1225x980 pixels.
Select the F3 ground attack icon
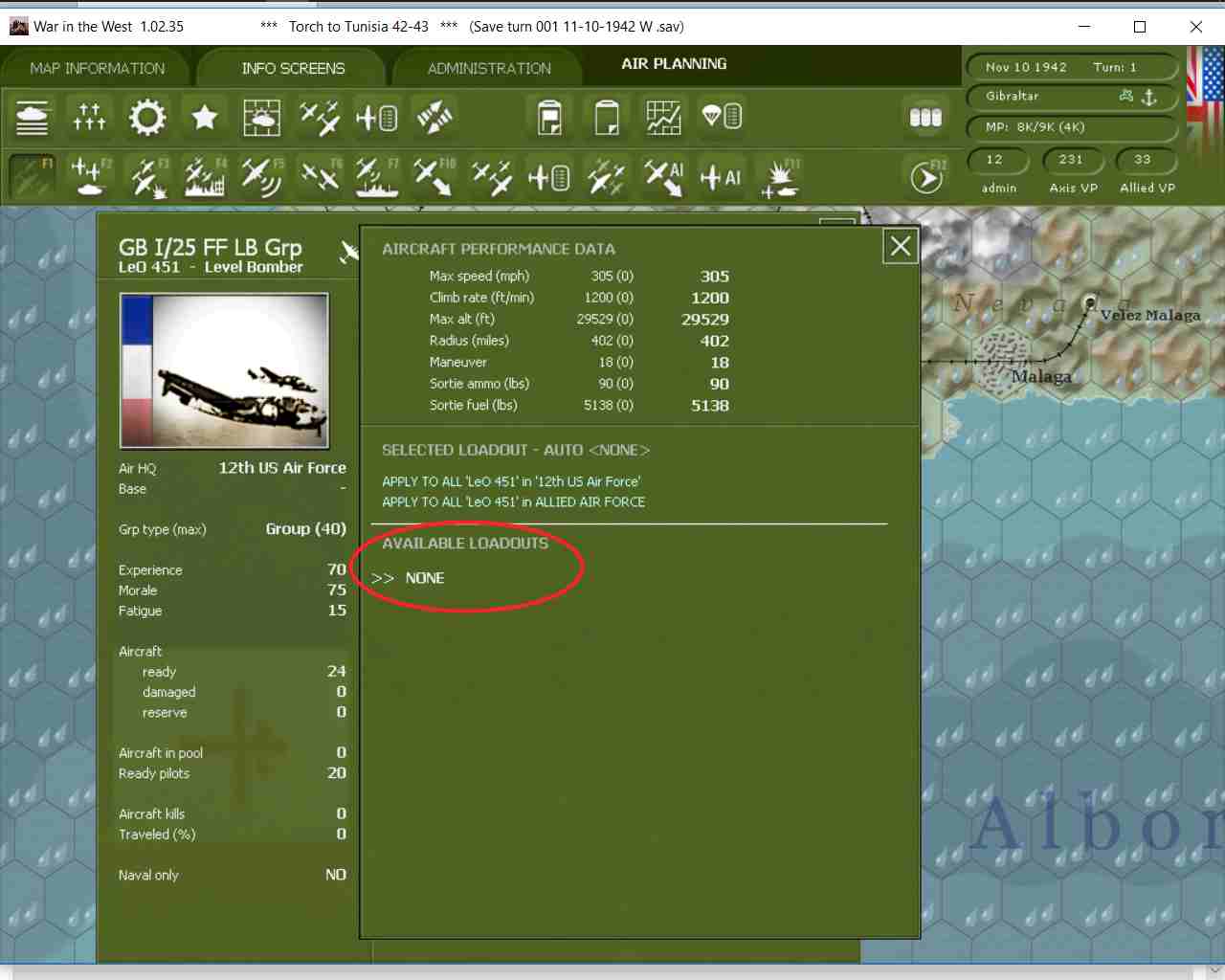pos(148,177)
